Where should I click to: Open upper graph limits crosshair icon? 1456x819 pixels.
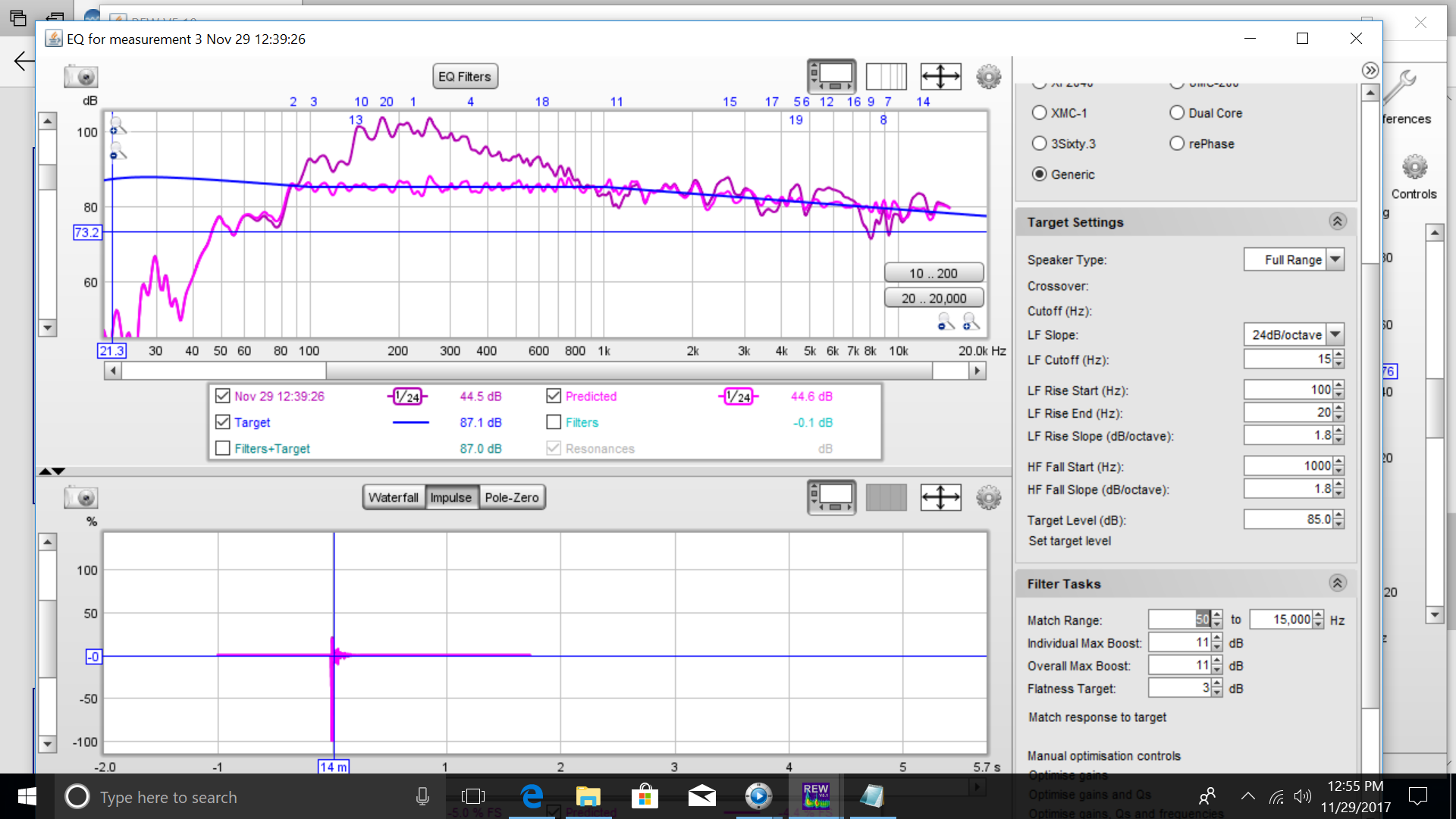point(940,76)
